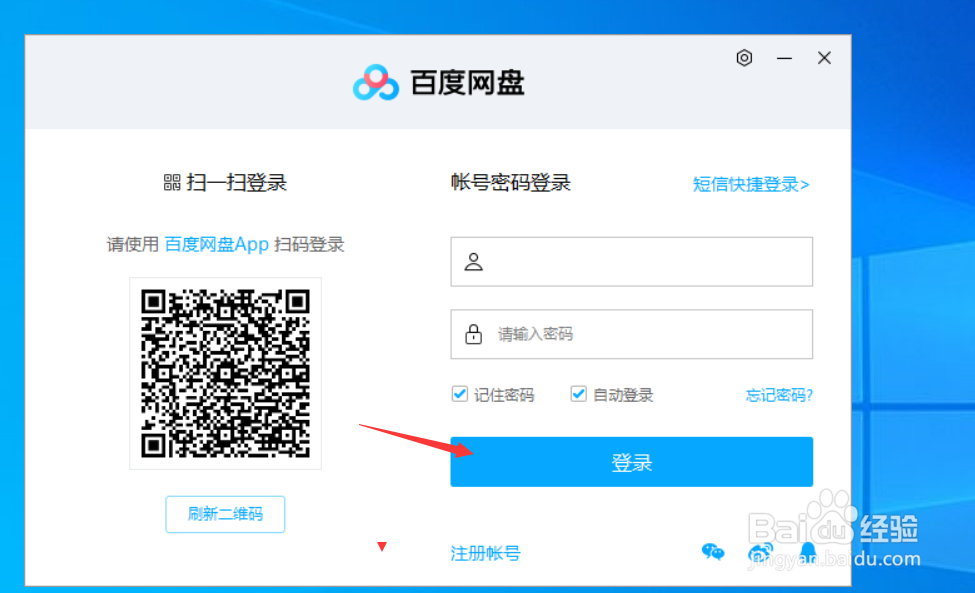The width and height of the screenshot is (975, 593).
Task: Close the Baidu Netdisk login window
Action: pyautogui.click(x=824, y=58)
